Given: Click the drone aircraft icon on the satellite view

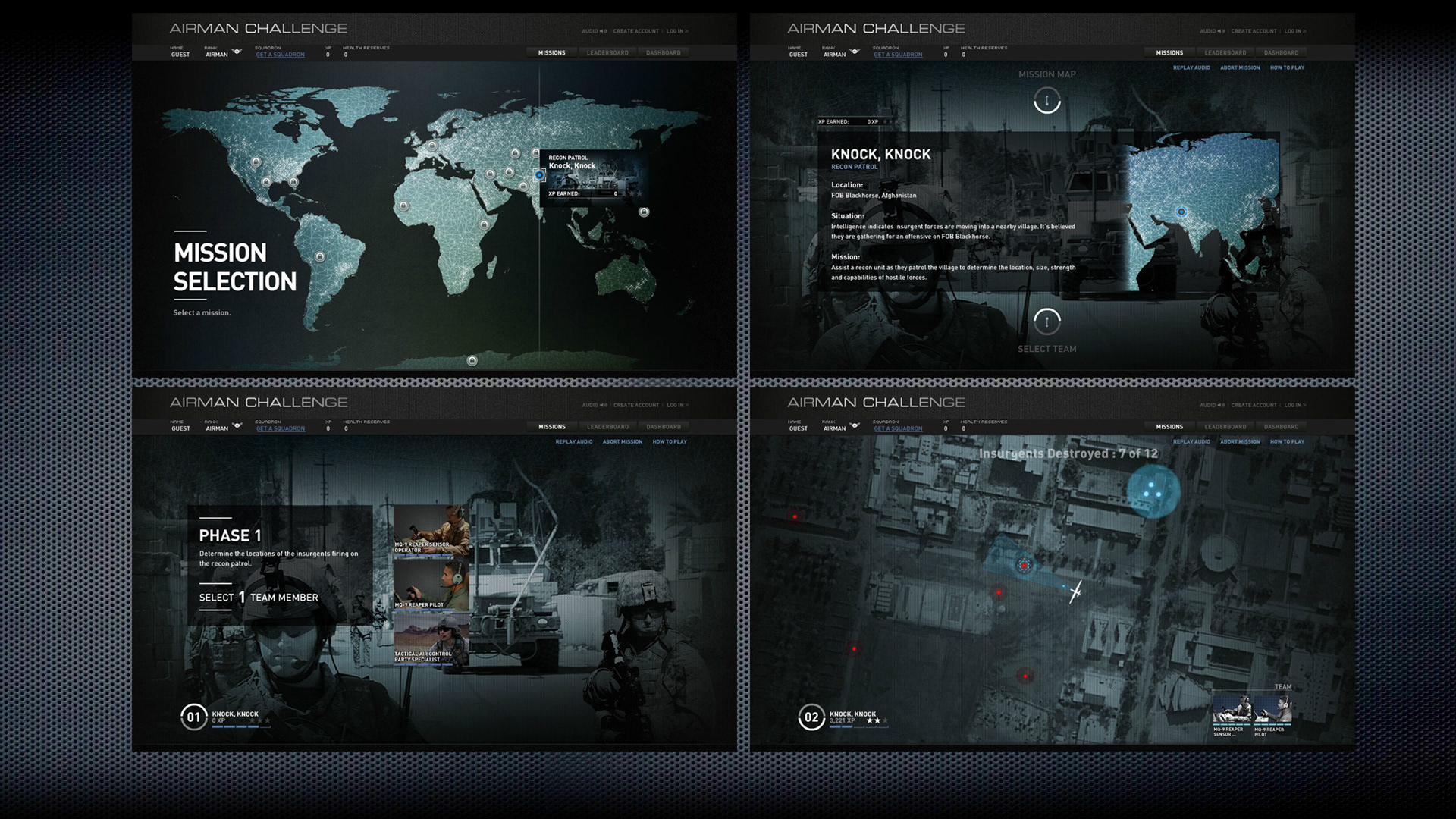Looking at the screenshot, I should [1075, 591].
